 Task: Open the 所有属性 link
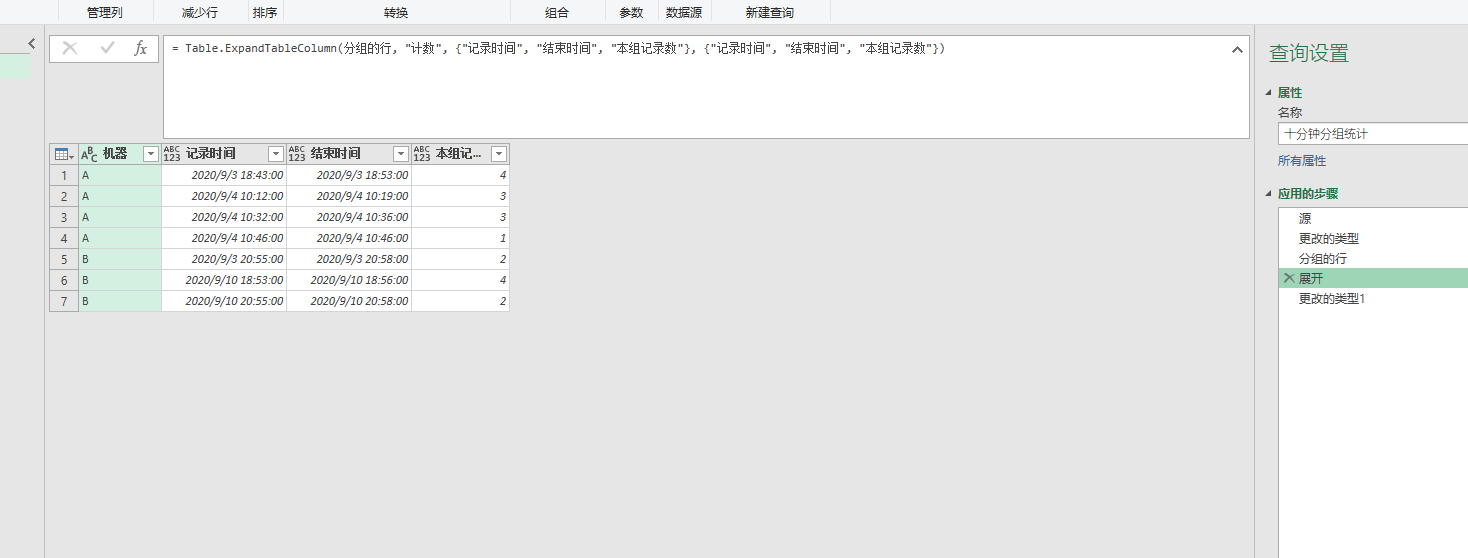coord(1302,161)
